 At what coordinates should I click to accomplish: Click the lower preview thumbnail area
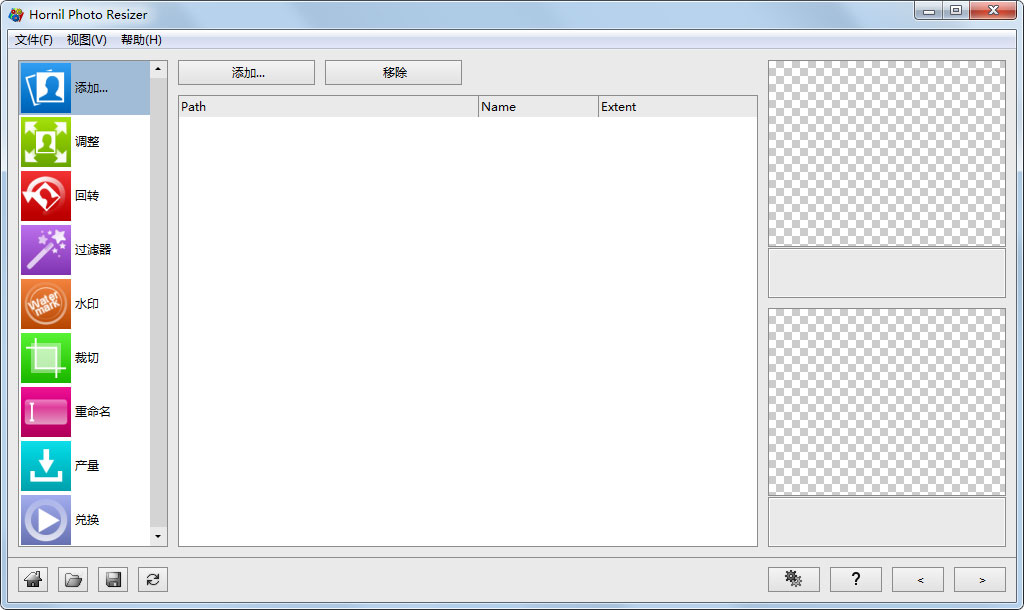pyautogui.click(x=887, y=402)
